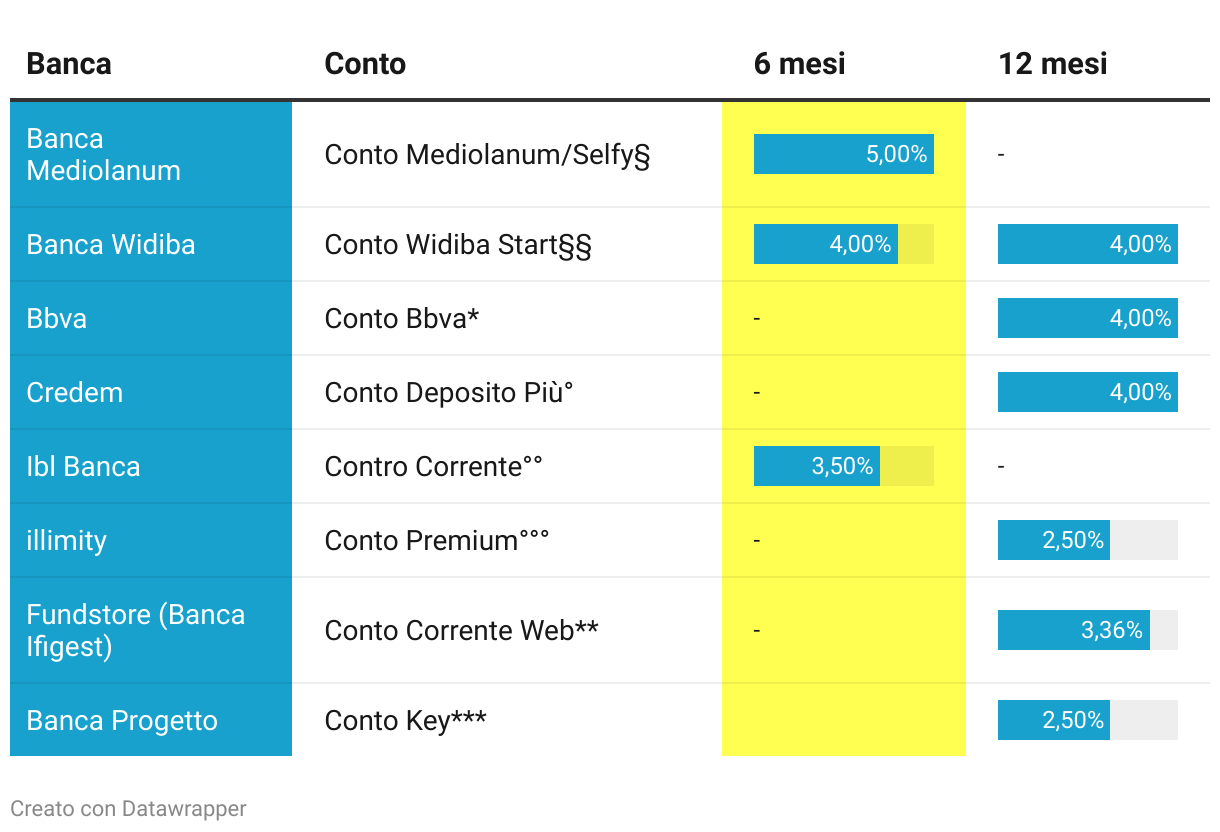Click the Bbva bank cell
Viewport: 1220px width, 832px height.
pyautogui.click(x=57, y=319)
